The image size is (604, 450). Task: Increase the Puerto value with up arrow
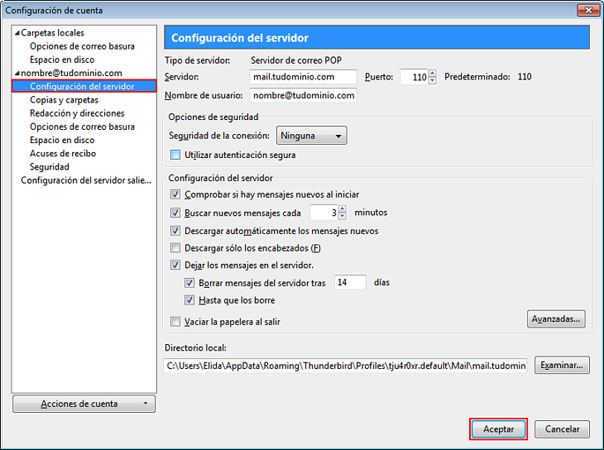click(x=433, y=73)
